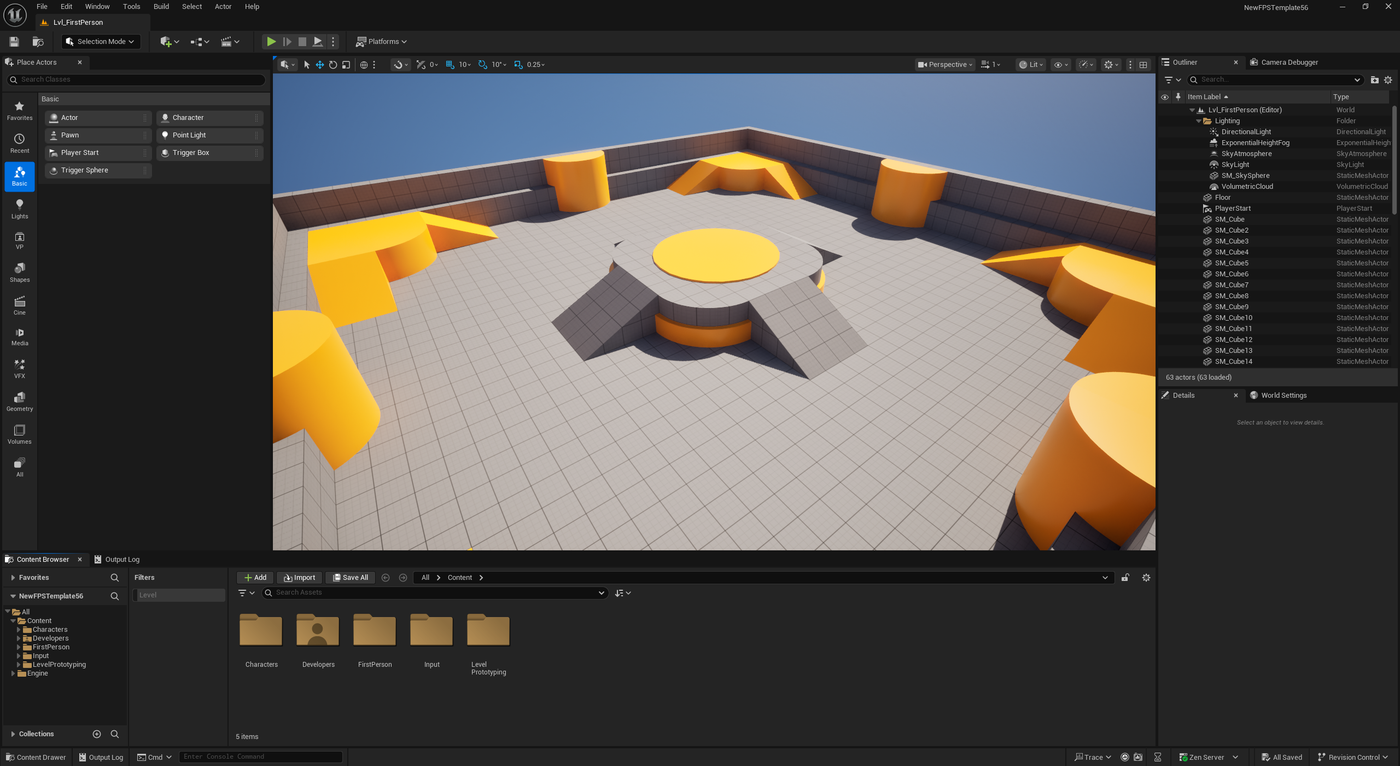
Task: Open the Cmd console type dropdown
Action: [x=155, y=757]
